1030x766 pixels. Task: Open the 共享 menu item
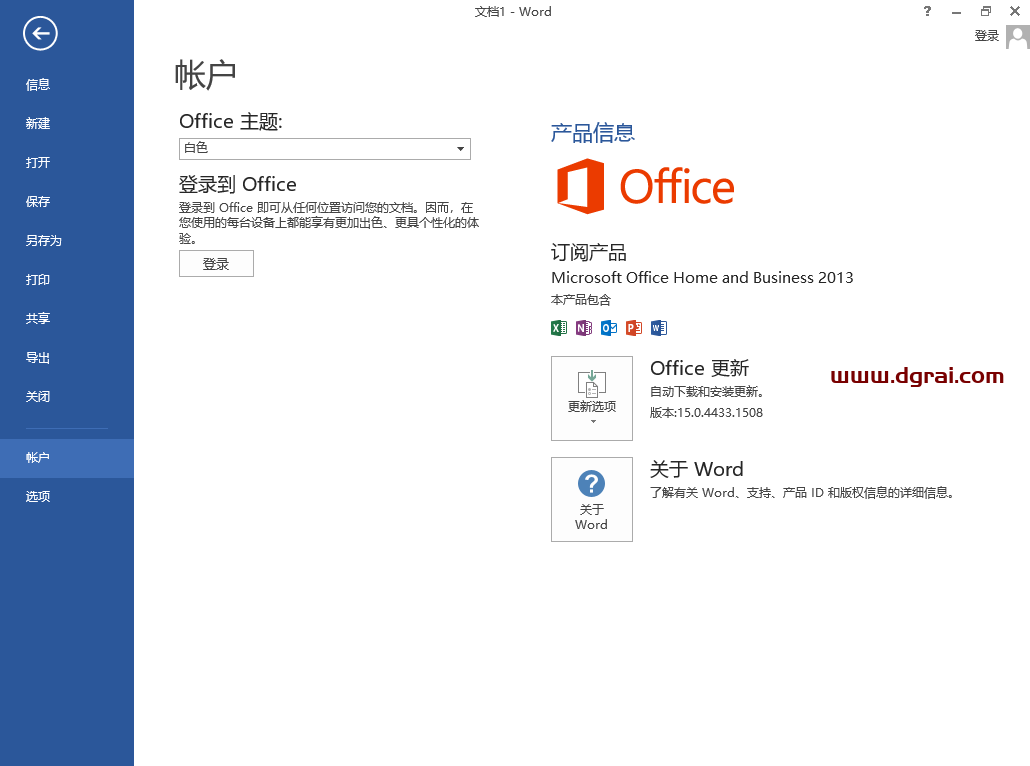point(67,319)
